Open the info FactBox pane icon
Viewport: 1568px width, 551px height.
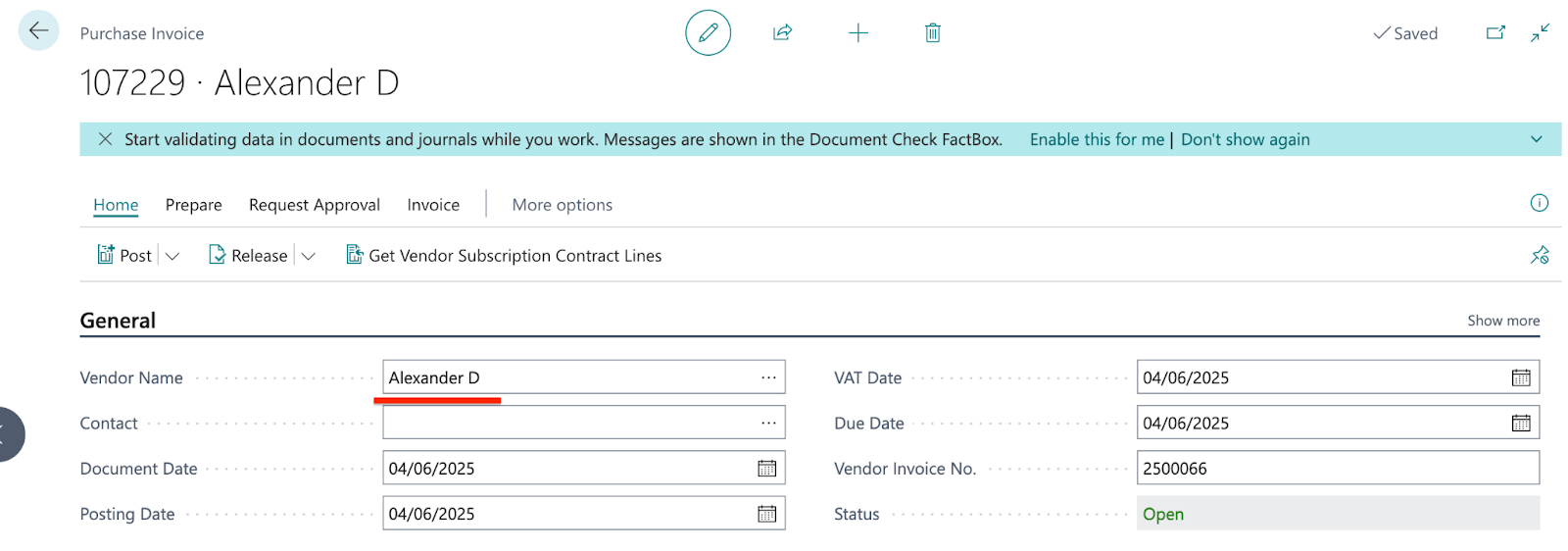coord(1540,203)
